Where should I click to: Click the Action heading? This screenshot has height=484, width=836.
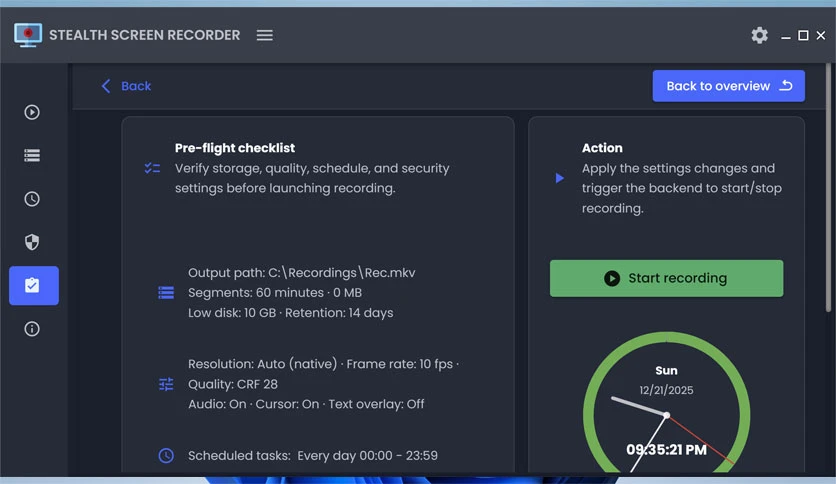pyautogui.click(x=602, y=148)
